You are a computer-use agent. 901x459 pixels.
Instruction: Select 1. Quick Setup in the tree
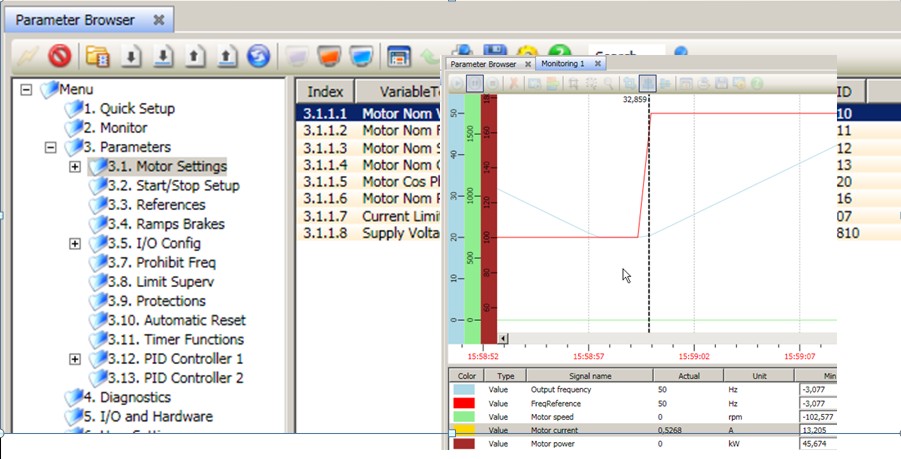[x=129, y=109]
